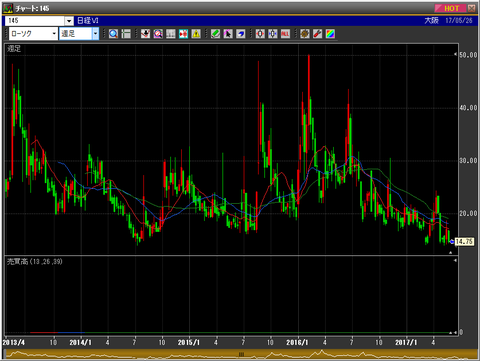Image resolution: width=480 pixels, height=361 pixels.
Task: Click the small triangle above volume panel
Action: pyautogui.click(x=450, y=253)
